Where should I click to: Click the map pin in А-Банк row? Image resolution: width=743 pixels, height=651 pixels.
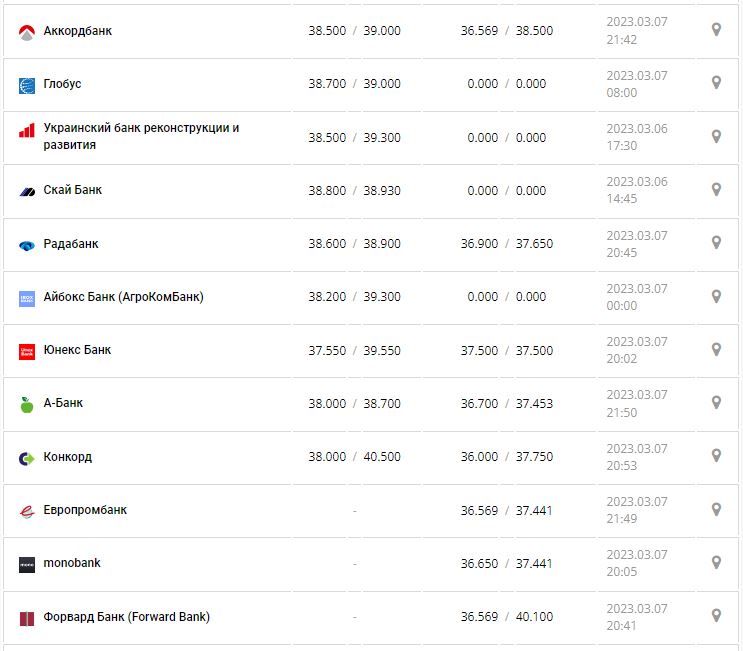click(x=716, y=402)
